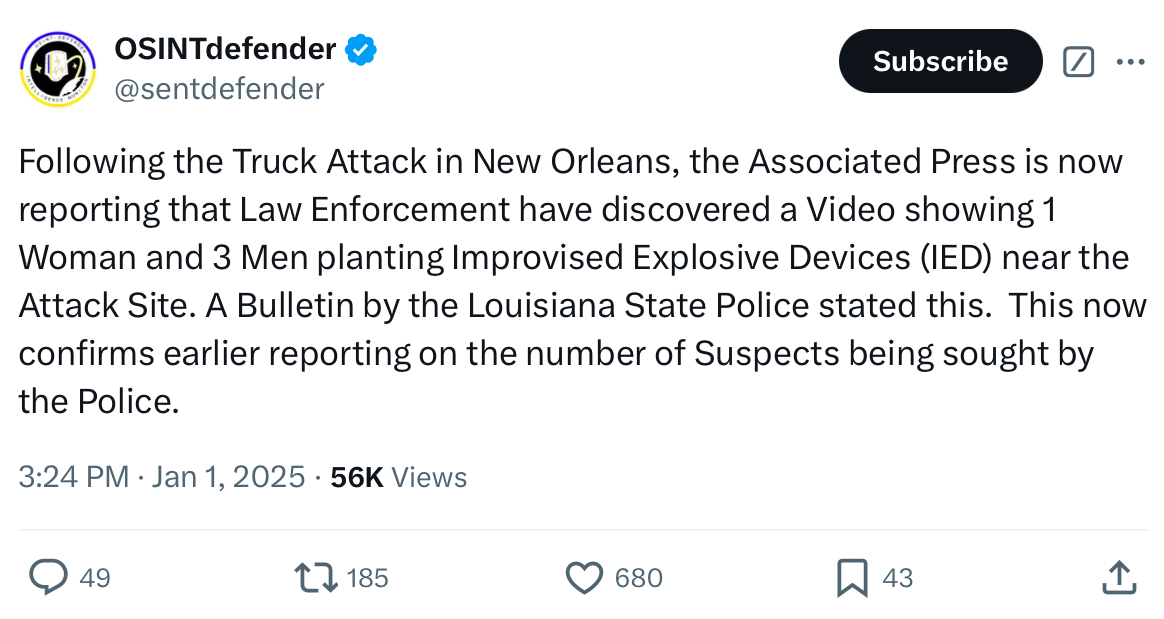Subscribe to OSINTdefender
1164x619 pixels.
pos(941,61)
